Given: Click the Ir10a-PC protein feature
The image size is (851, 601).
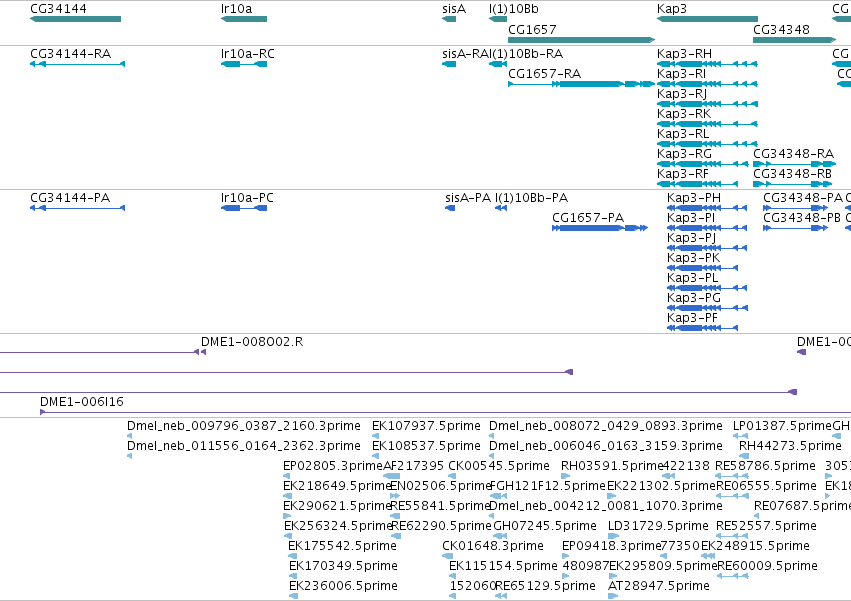Looking at the screenshot, I should [x=244, y=208].
